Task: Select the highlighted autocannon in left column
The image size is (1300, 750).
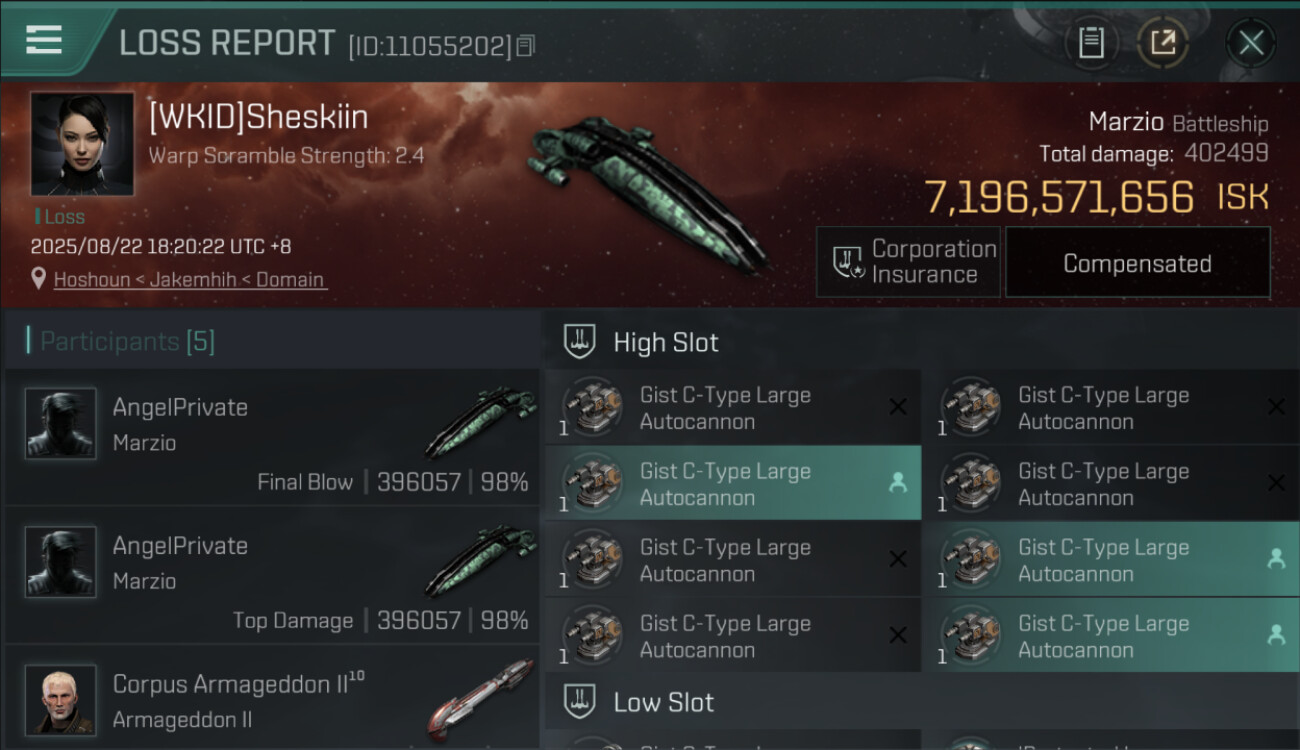Action: coord(732,484)
